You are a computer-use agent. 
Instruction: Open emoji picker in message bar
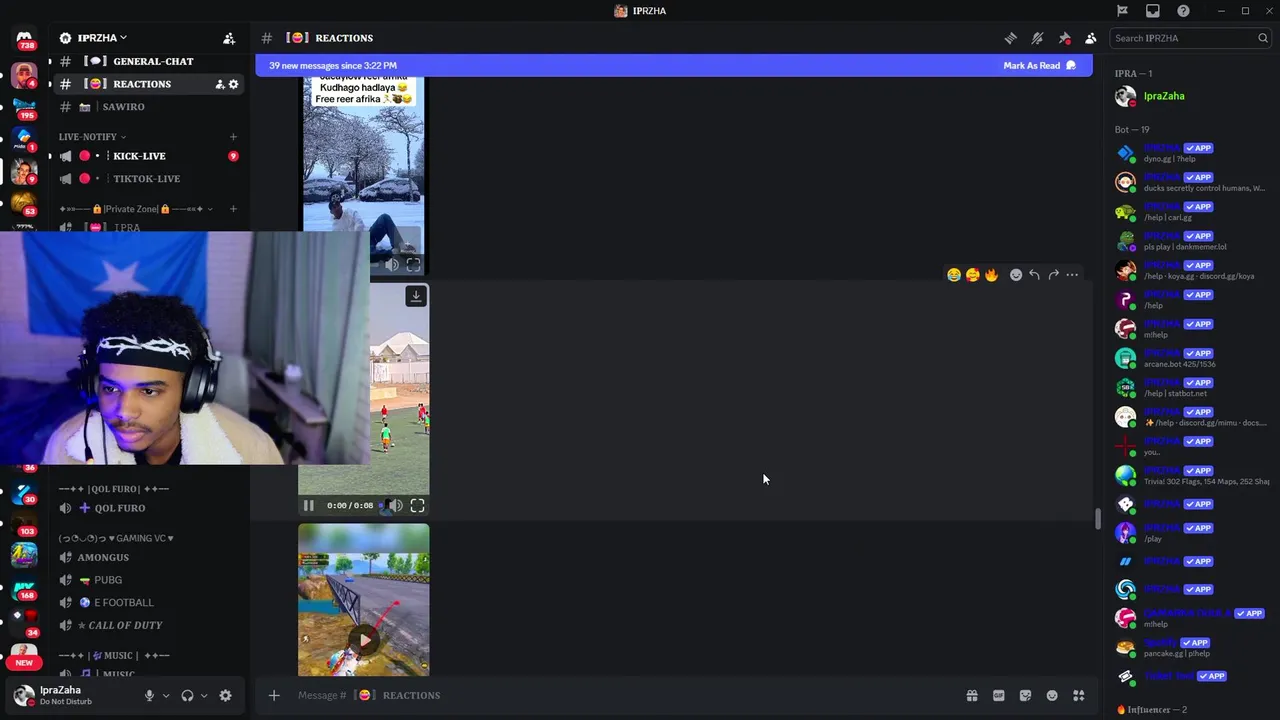tap(1052, 696)
